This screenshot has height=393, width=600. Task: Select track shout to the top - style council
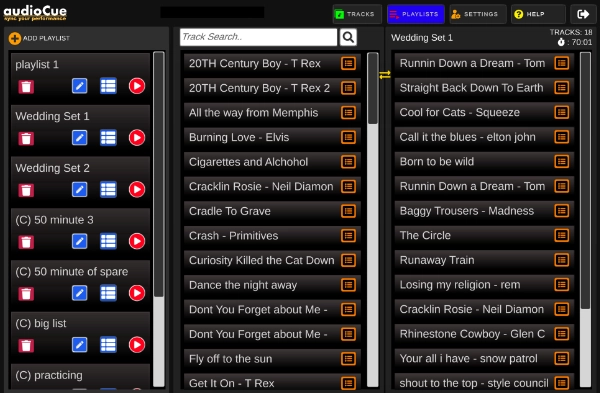[x=484, y=382]
